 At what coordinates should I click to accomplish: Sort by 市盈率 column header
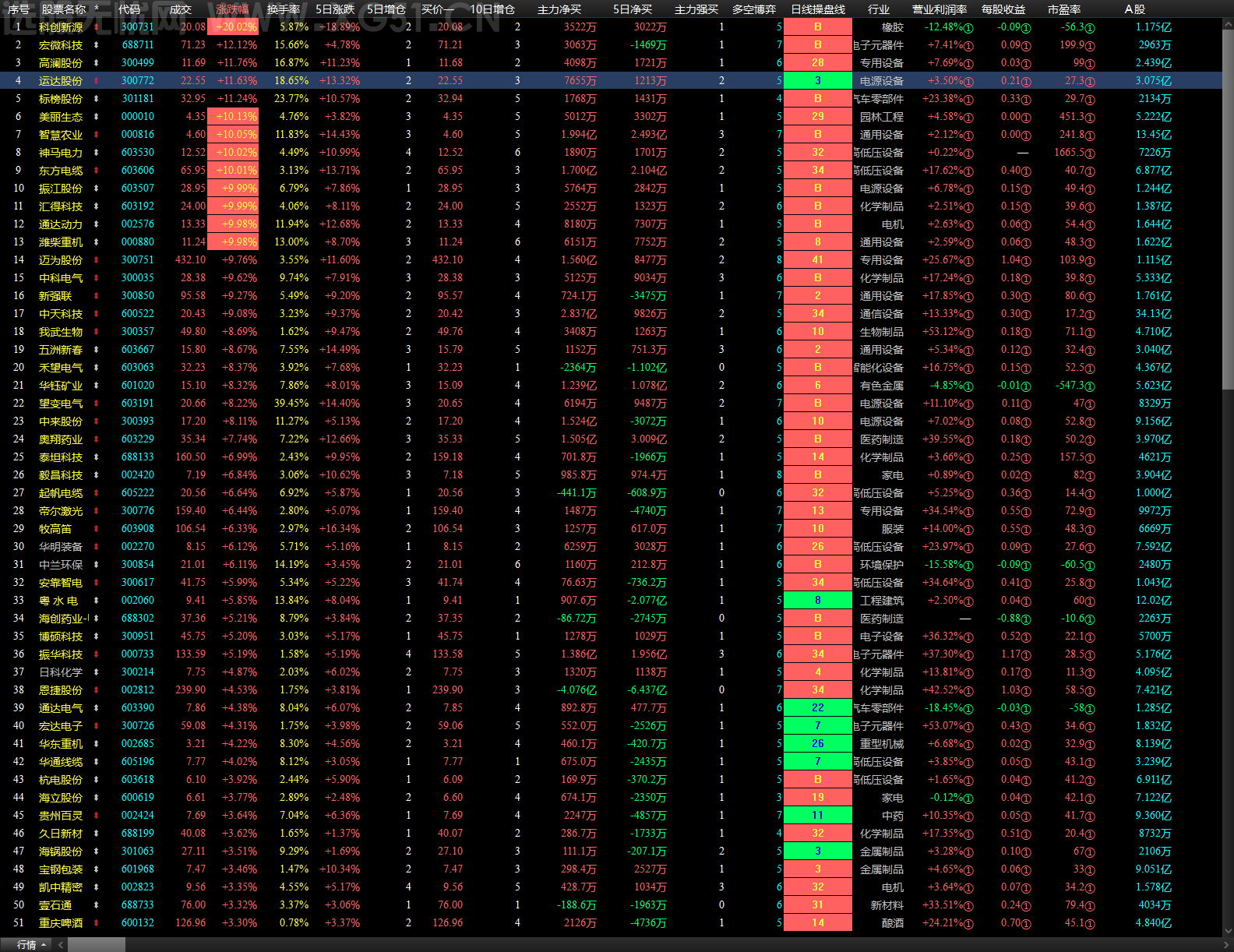1064,9
